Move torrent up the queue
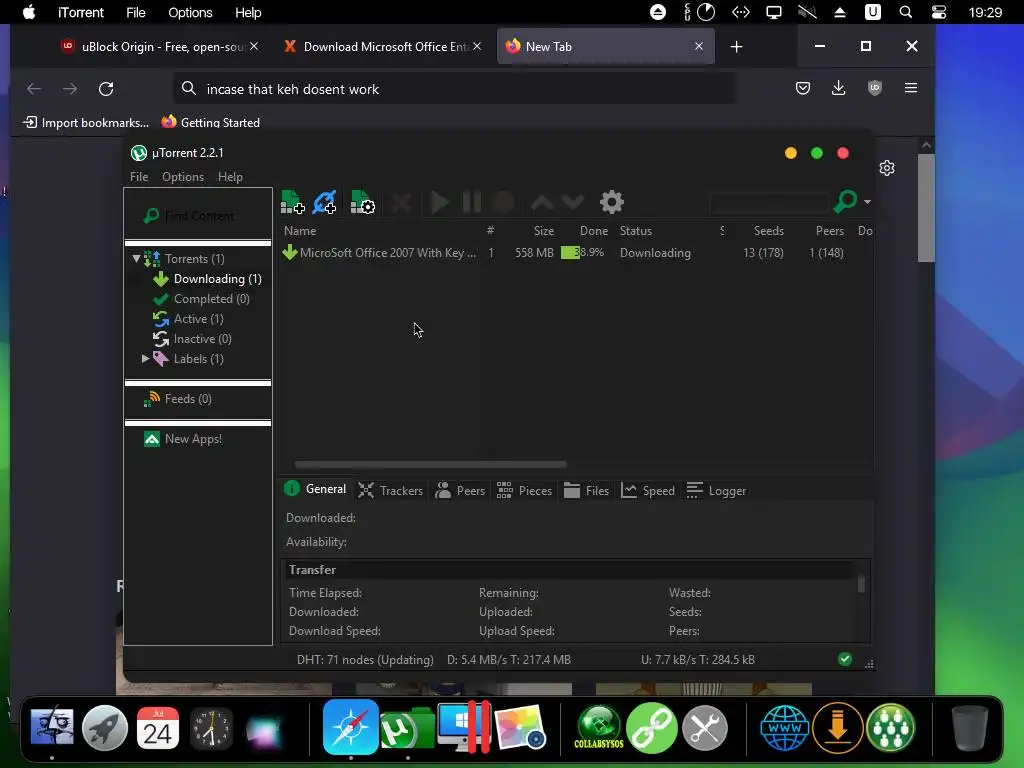 [x=542, y=202]
